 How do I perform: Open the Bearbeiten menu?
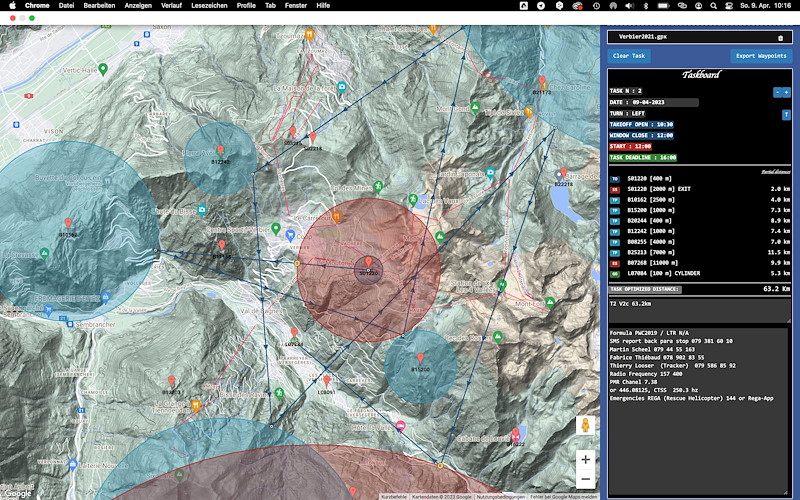click(99, 6)
